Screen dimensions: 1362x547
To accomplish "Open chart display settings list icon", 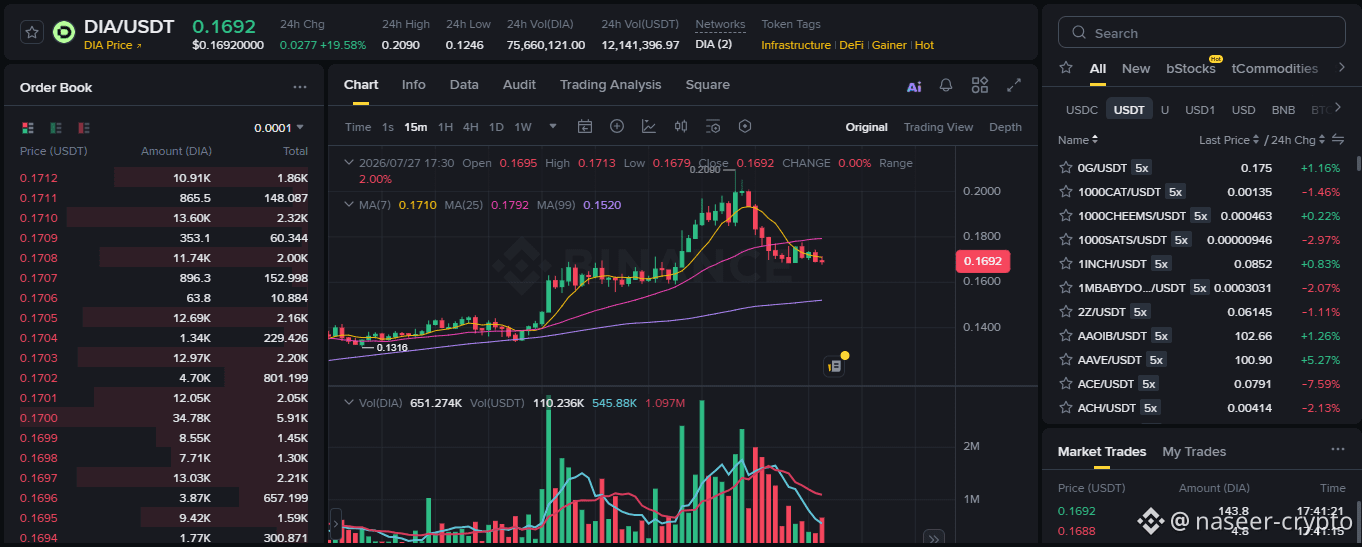I will click(x=713, y=127).
